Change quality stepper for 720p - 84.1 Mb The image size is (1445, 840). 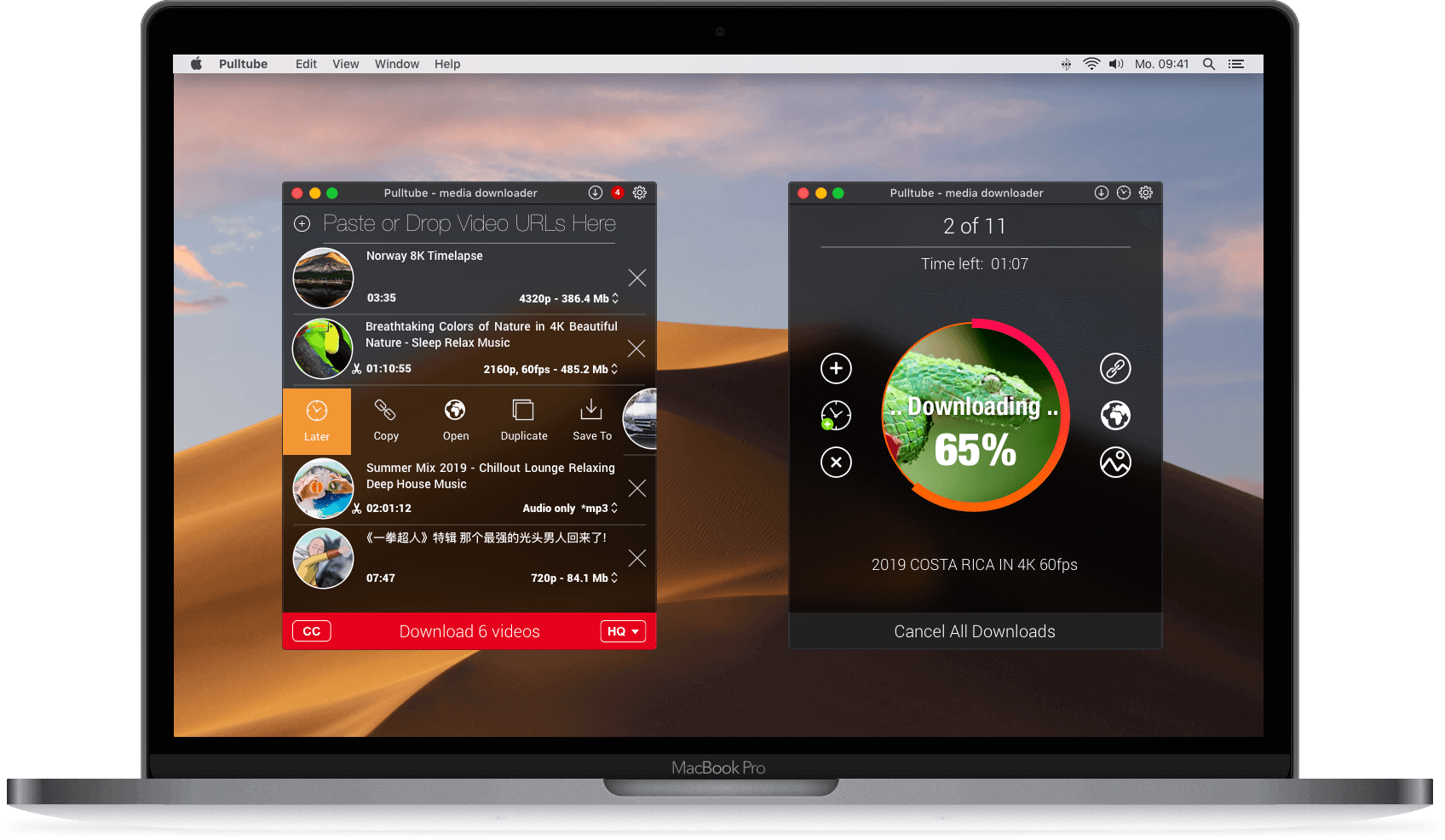pyautogui.click(x=614, y=578)
